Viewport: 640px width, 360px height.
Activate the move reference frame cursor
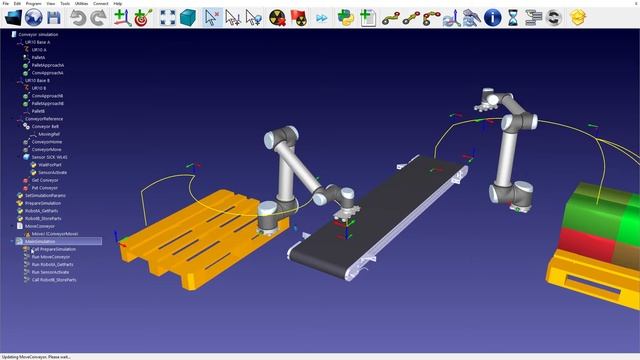[233, 18]
